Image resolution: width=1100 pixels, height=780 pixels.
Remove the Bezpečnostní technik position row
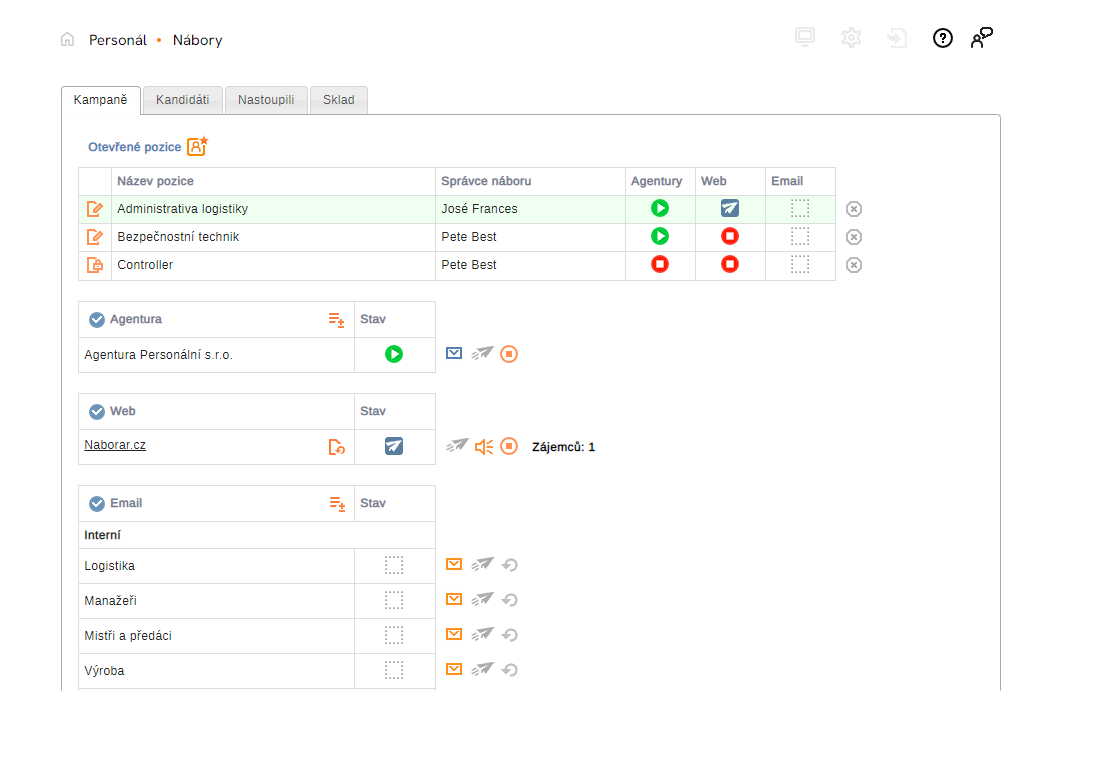click(854, 237)
